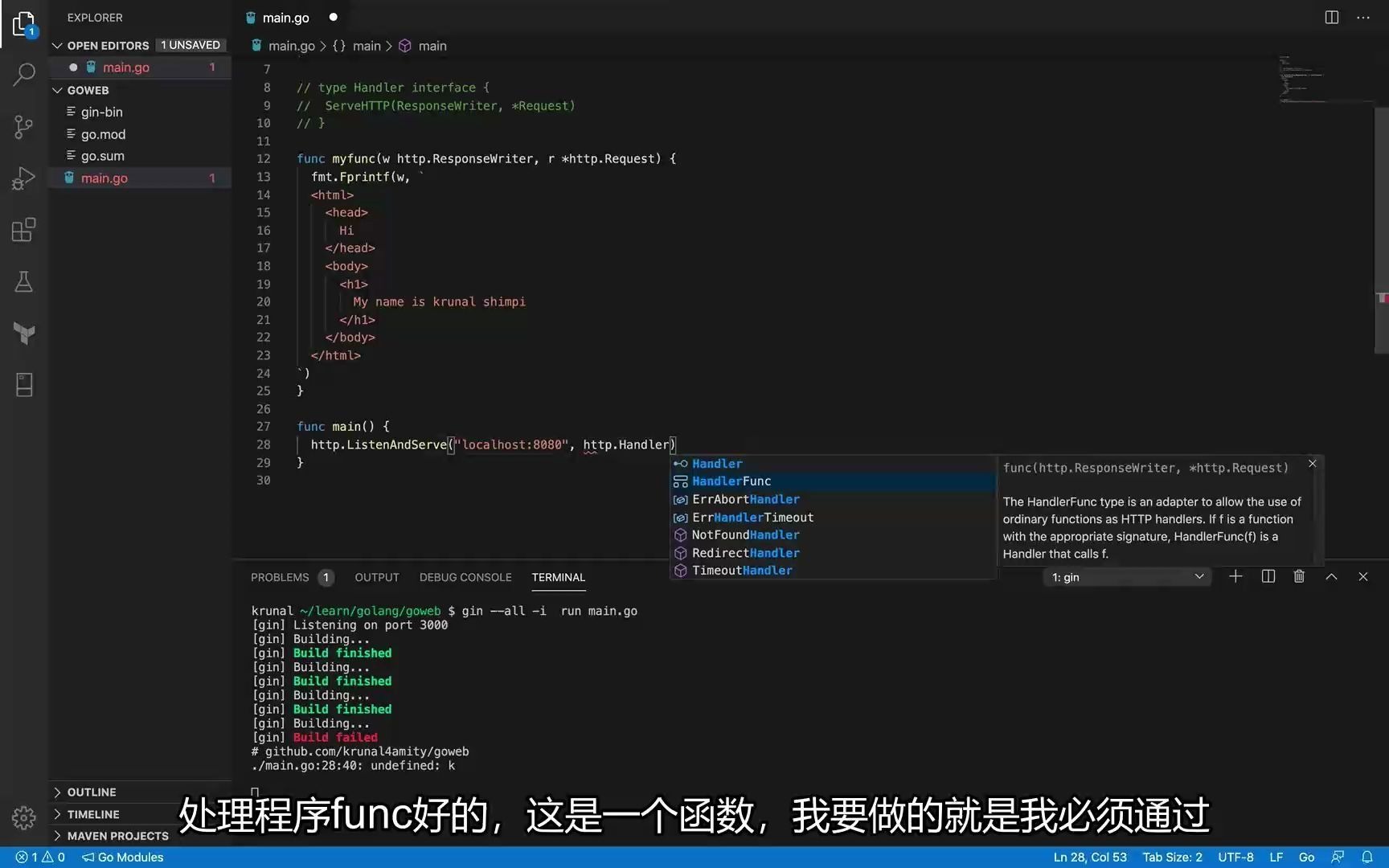The height and width of the screenshot is (868, 1389).
Task: Switch to the DEBUG CONSOLE tab
Action: point(465,577)
